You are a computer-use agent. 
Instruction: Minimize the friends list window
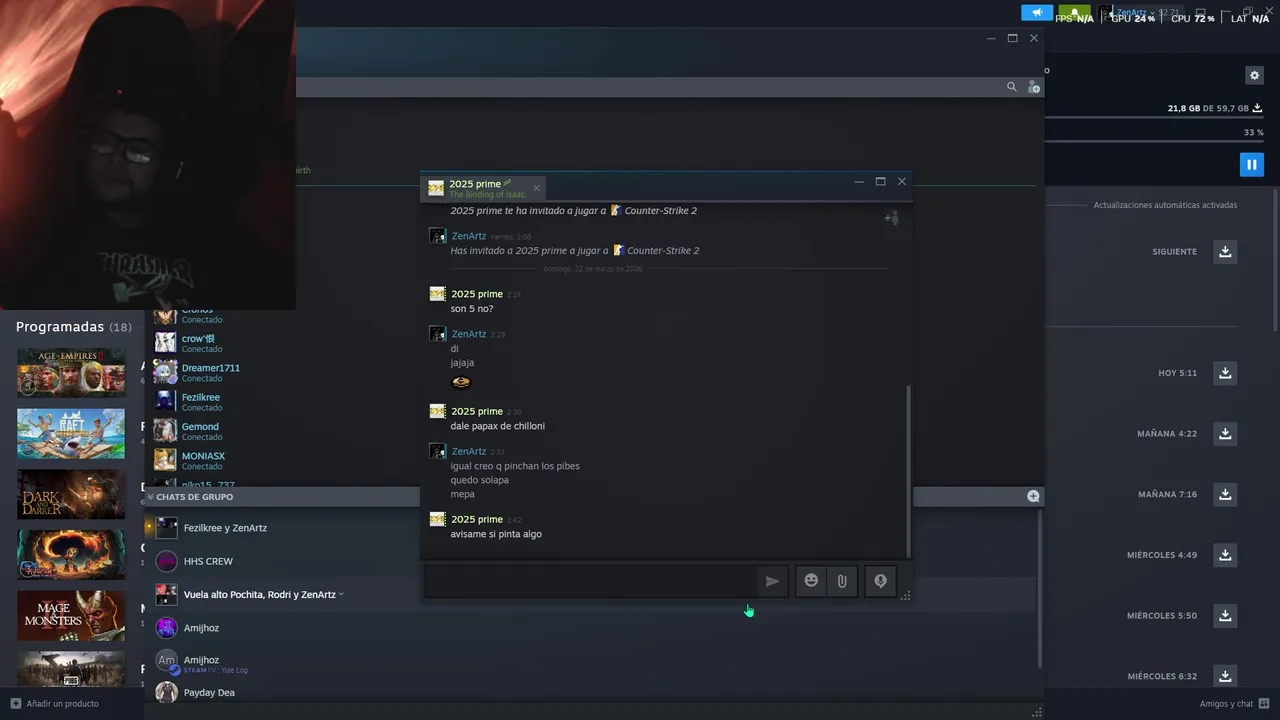991,38
